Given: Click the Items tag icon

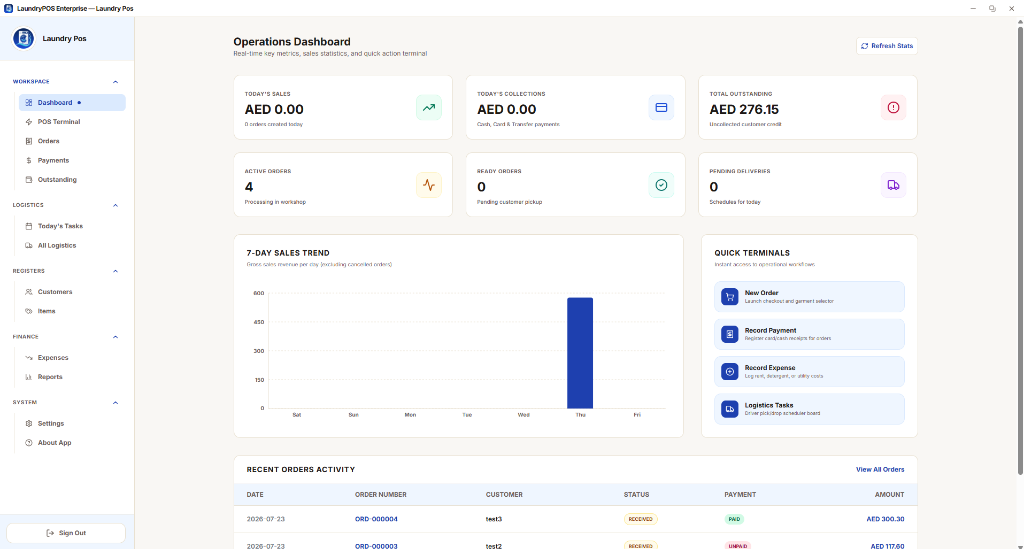Looking at the screenshot, I should coord(29,311).
